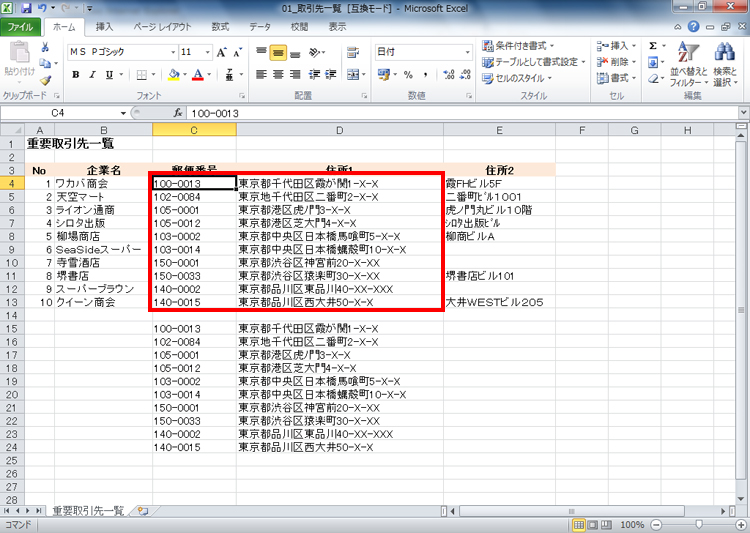Toggle Underline formatting
This screenshot has width=750, height=533.
[110, 75]
